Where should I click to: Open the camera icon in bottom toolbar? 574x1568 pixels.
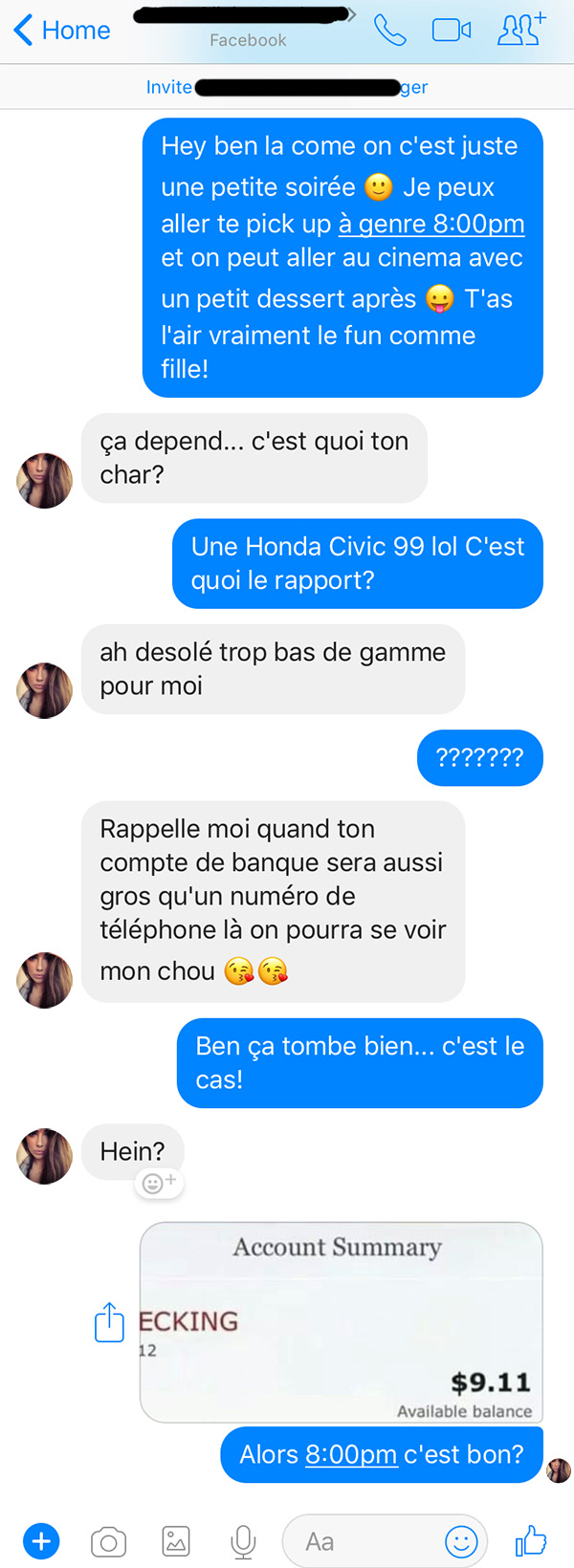point(108,1541)
